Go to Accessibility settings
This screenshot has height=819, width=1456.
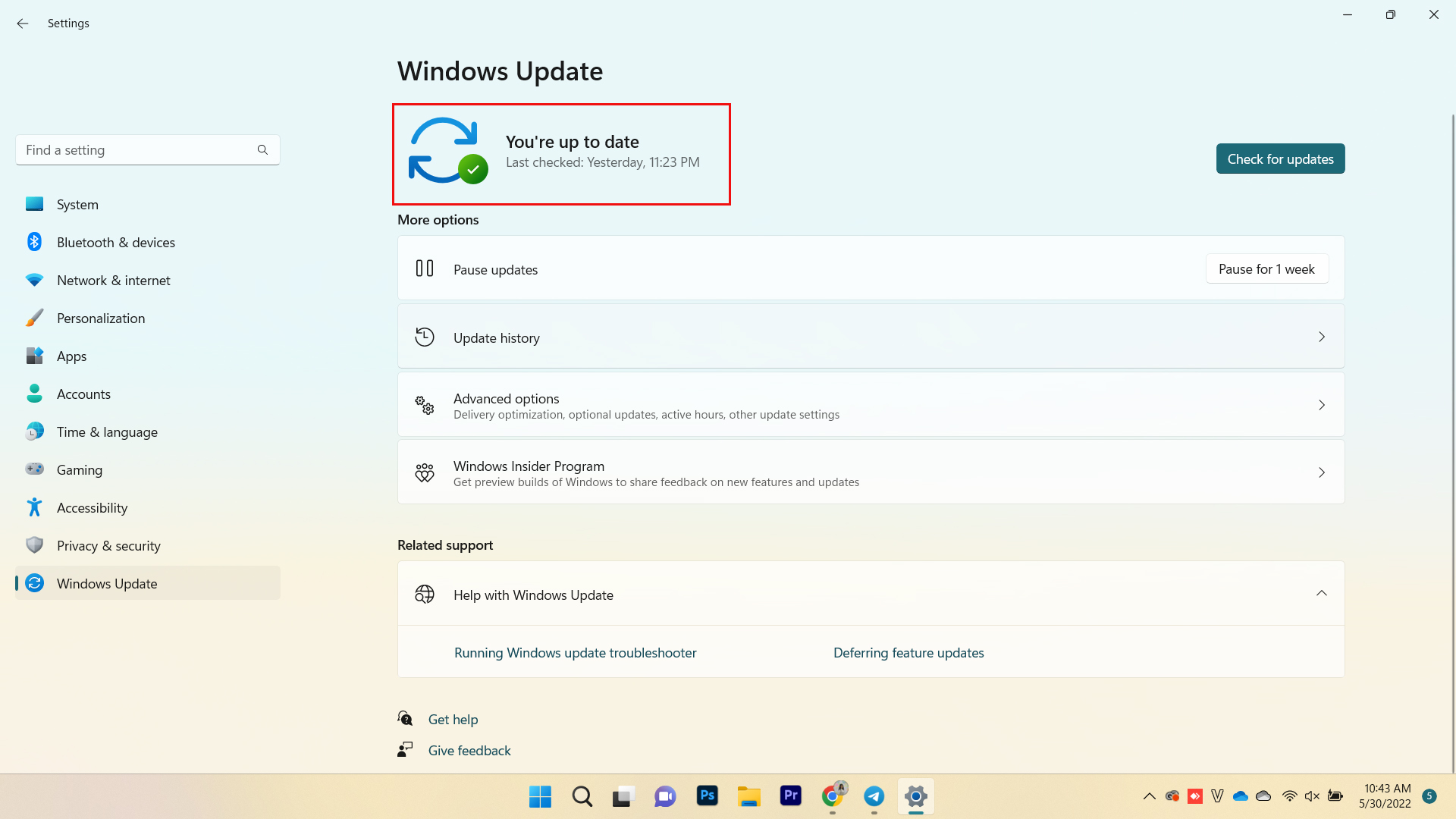point(148,507)
